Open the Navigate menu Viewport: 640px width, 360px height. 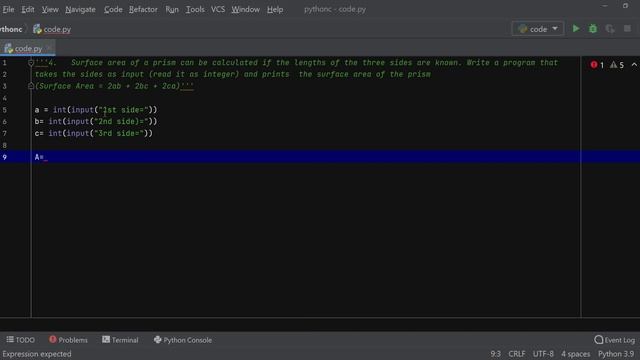pos(80,9)
